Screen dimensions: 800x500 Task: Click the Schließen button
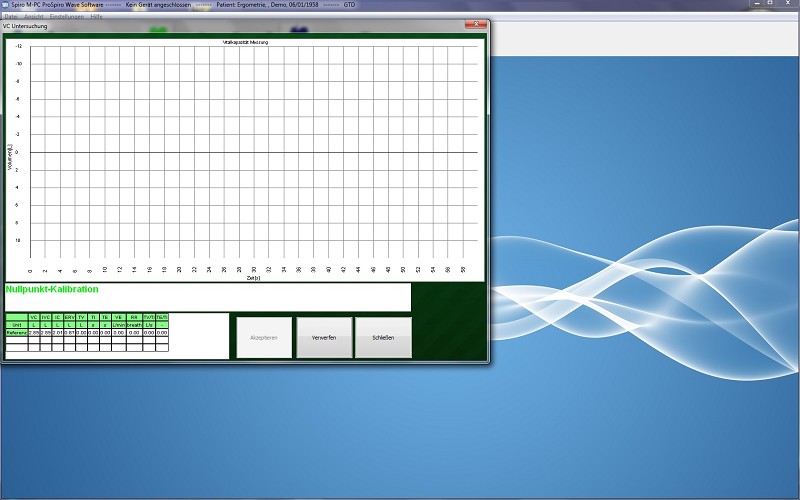click(383, 338)
